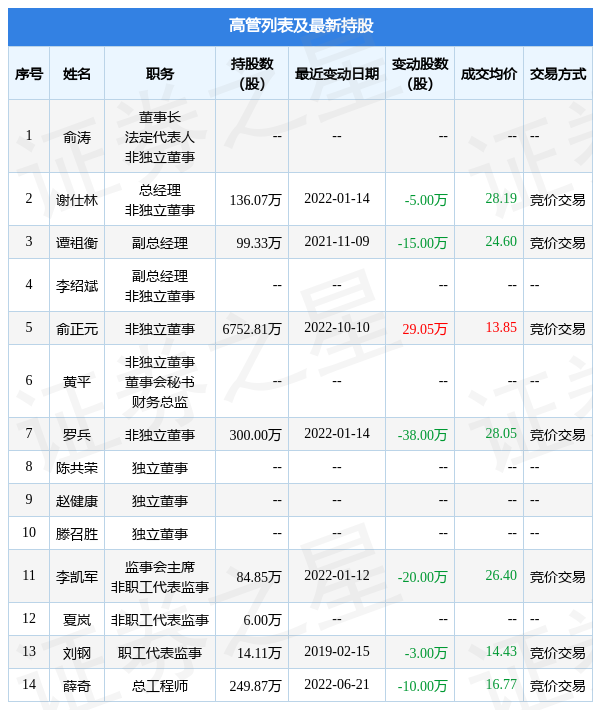Click the holdings value 249.87万
Screen dimensions: 593x710
pyautogui.click(x=255, y=686)
